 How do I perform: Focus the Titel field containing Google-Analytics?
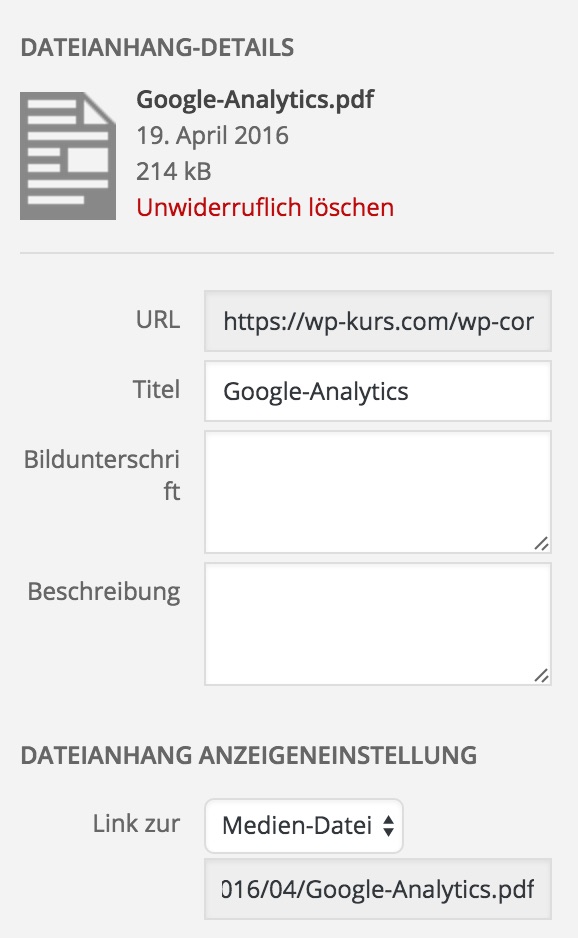pyautogui.click(x=378, y=391)
